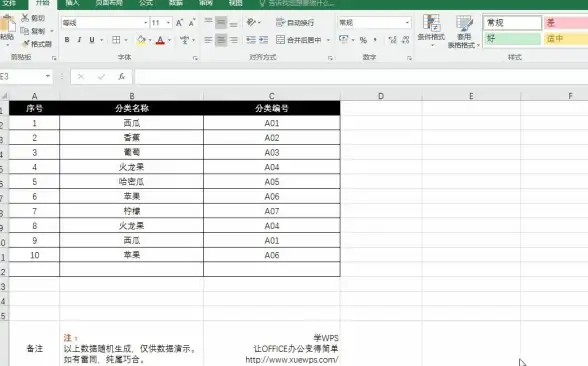Select the cell A07 in column C

(x=272, y=211)
